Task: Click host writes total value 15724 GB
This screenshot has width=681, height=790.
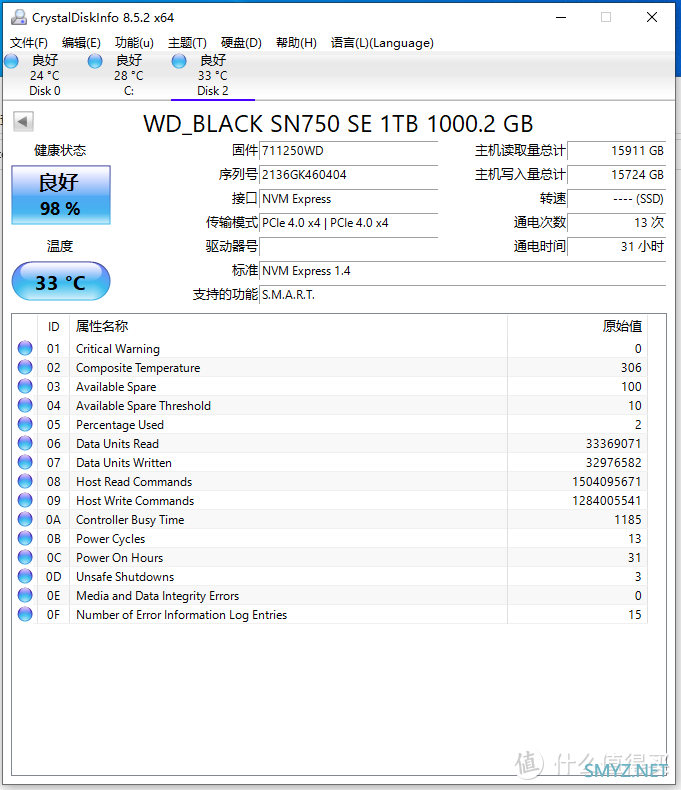Action: pyautogui.click(x=617, y=175)
